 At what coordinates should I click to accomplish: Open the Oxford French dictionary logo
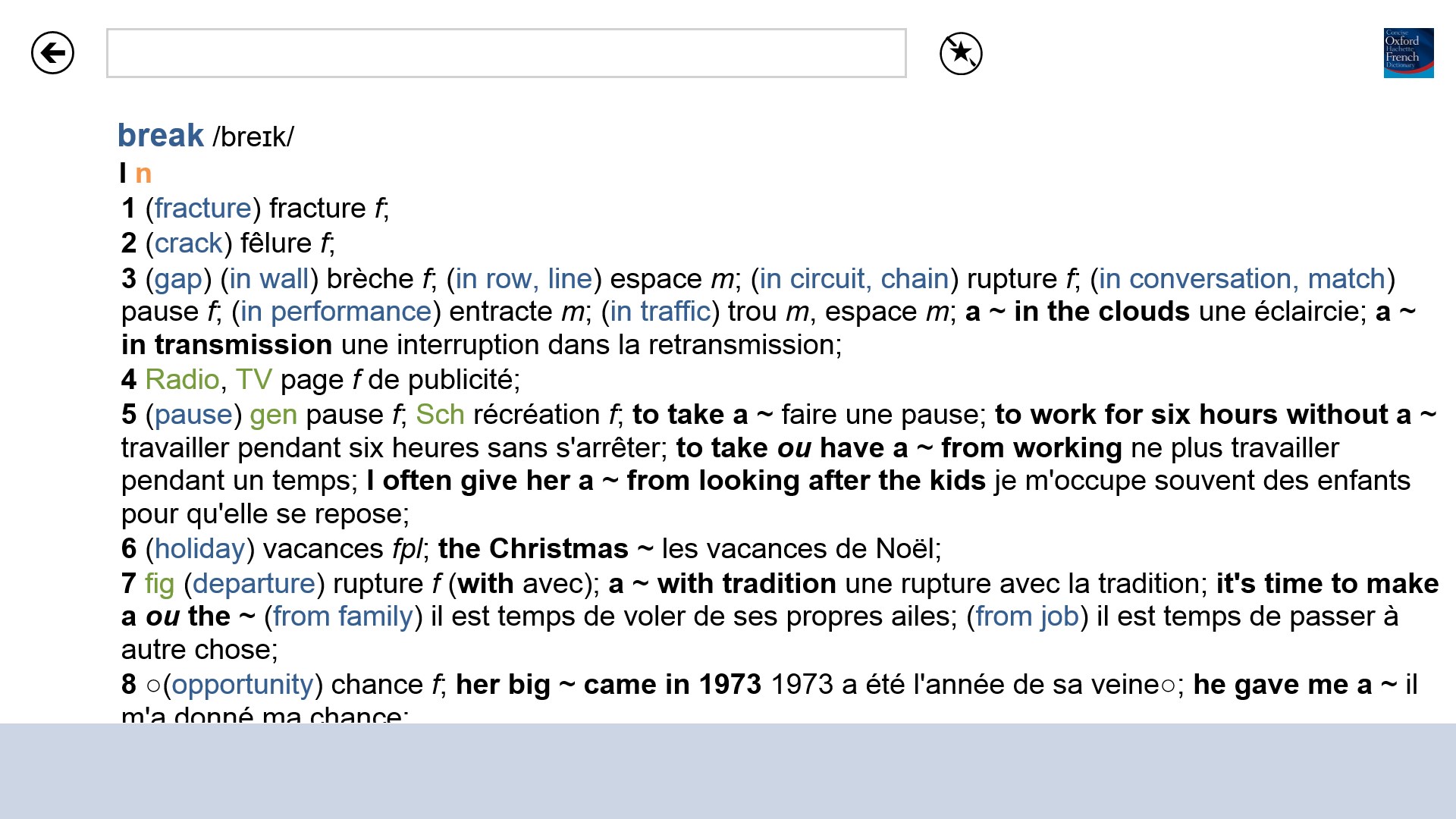click(x=1408, y=53)
